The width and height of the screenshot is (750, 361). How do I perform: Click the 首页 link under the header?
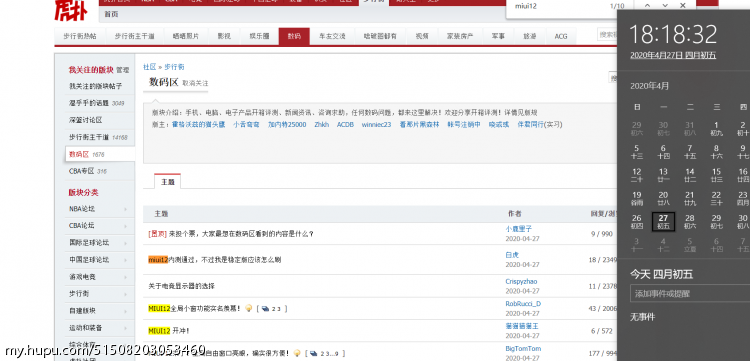[x=111, y=14]
